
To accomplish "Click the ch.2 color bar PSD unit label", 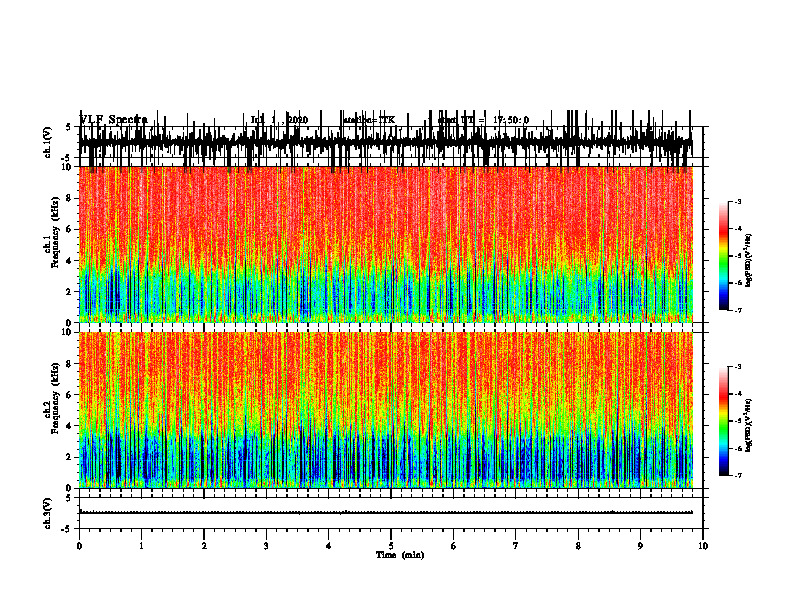I will click(x=749, y=423).
